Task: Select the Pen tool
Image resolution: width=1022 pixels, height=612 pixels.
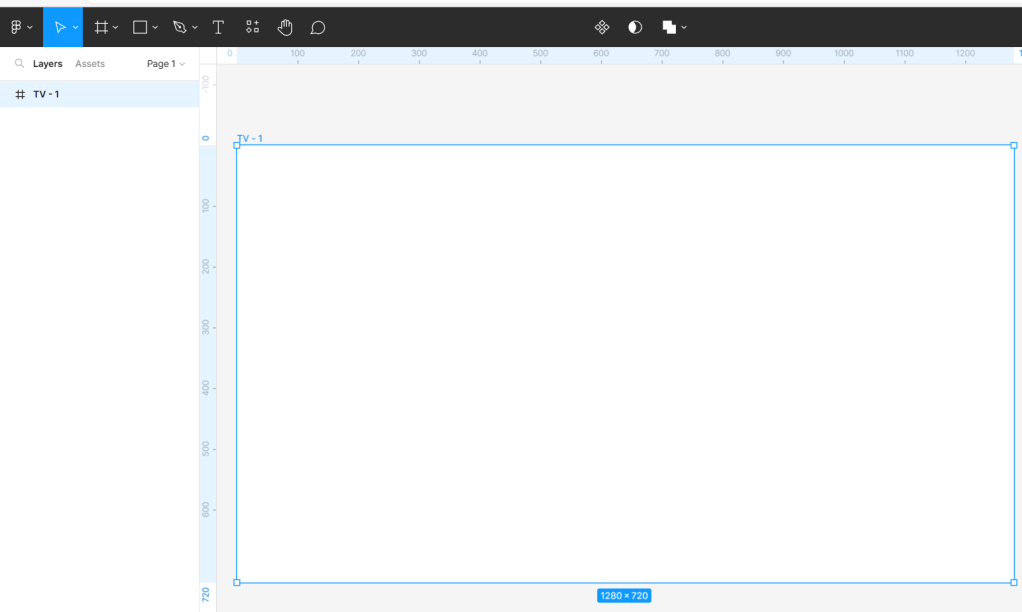Action: (180, 27)
